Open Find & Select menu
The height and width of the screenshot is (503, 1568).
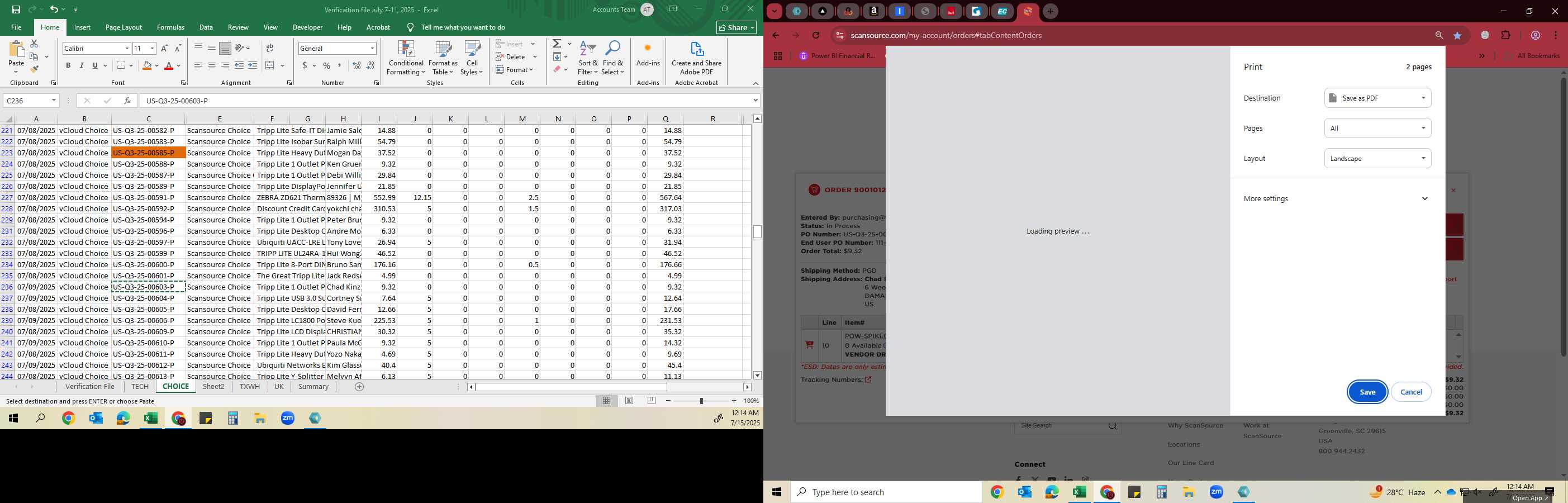(x=612, y=59)
